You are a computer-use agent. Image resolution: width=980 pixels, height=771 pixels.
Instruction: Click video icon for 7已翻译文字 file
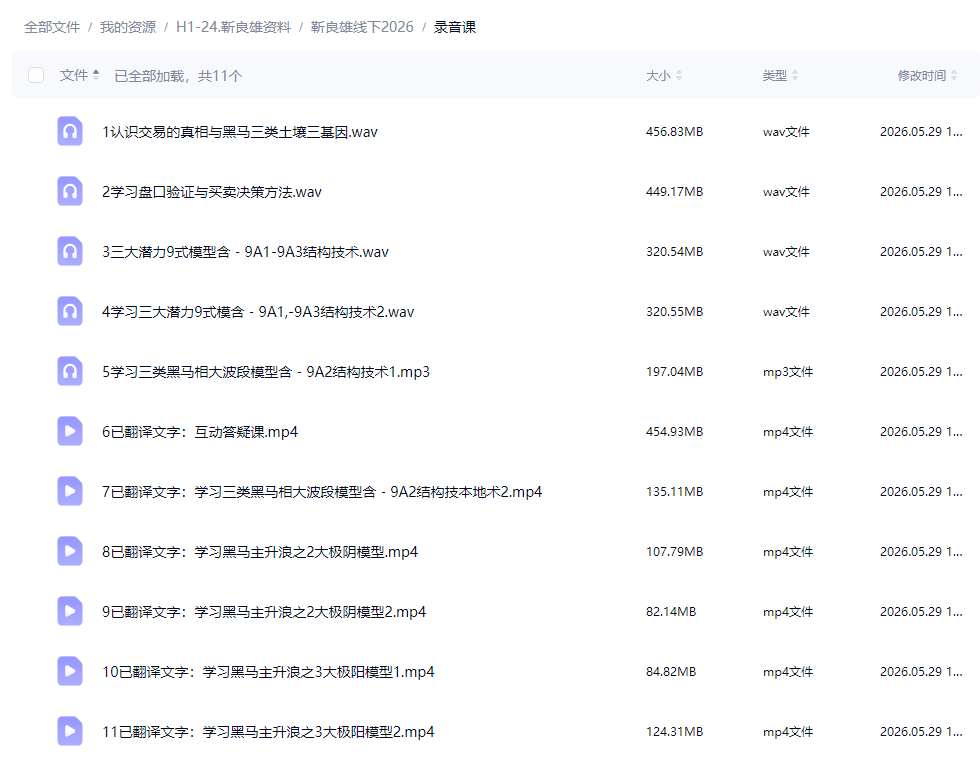pyautogui.click(x=70, y=491)
